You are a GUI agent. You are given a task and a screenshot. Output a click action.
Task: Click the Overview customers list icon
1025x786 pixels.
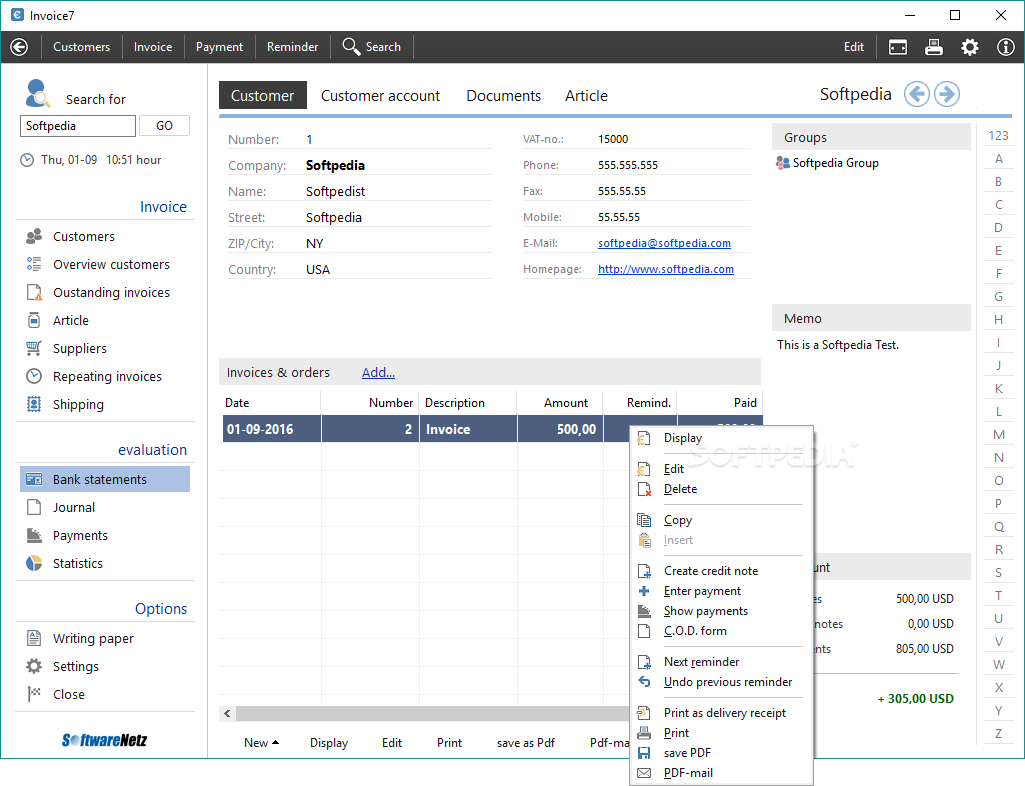34,264
